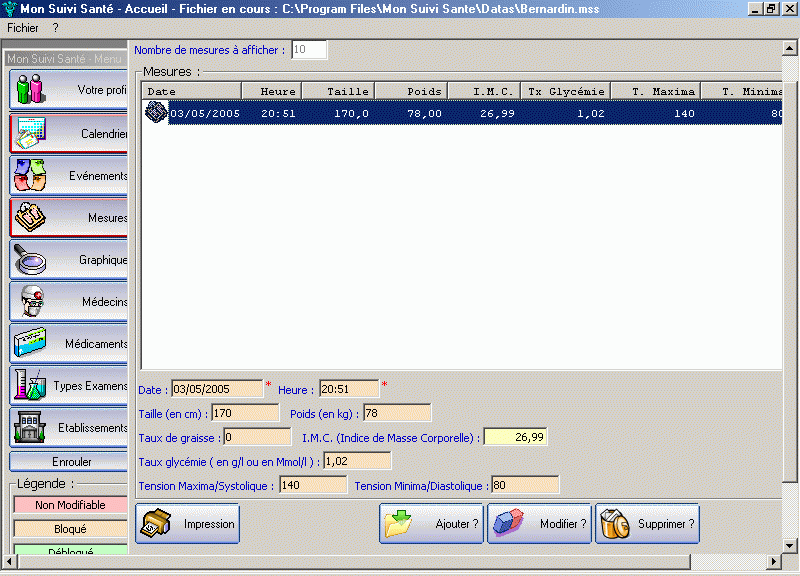Viewport: 800px width, 576px height.
Task: Select the Evénements sticky notes icon
Action: [30, 175]
